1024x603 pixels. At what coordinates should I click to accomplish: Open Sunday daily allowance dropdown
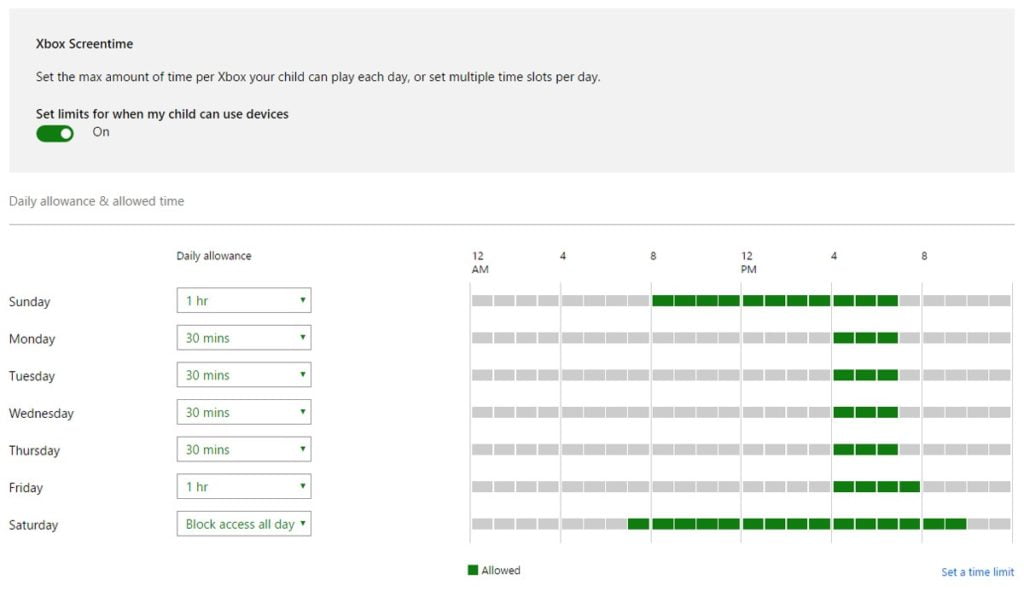244,301
